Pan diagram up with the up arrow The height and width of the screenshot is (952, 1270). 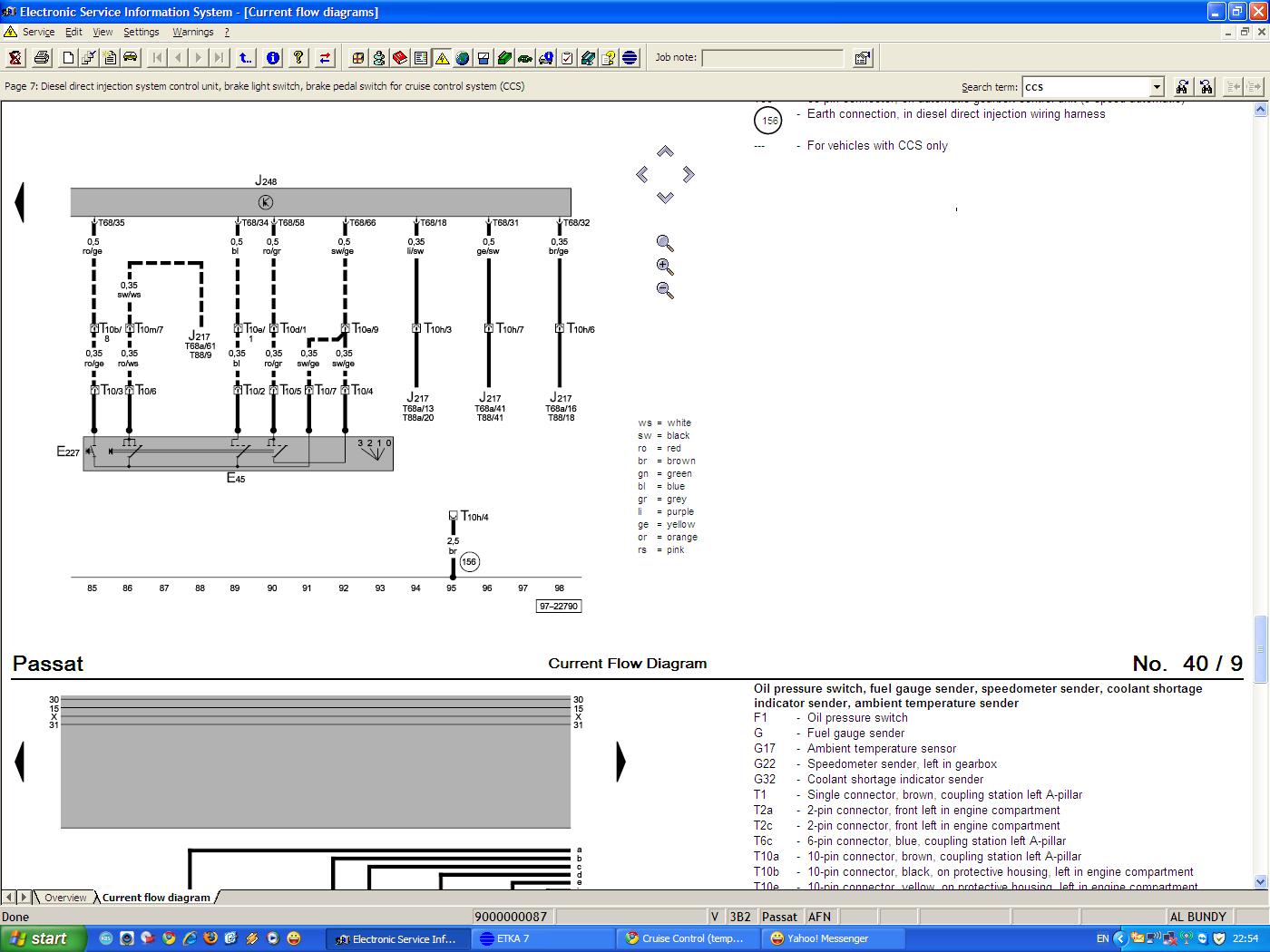pyautogui.click(x=665, y=151)
